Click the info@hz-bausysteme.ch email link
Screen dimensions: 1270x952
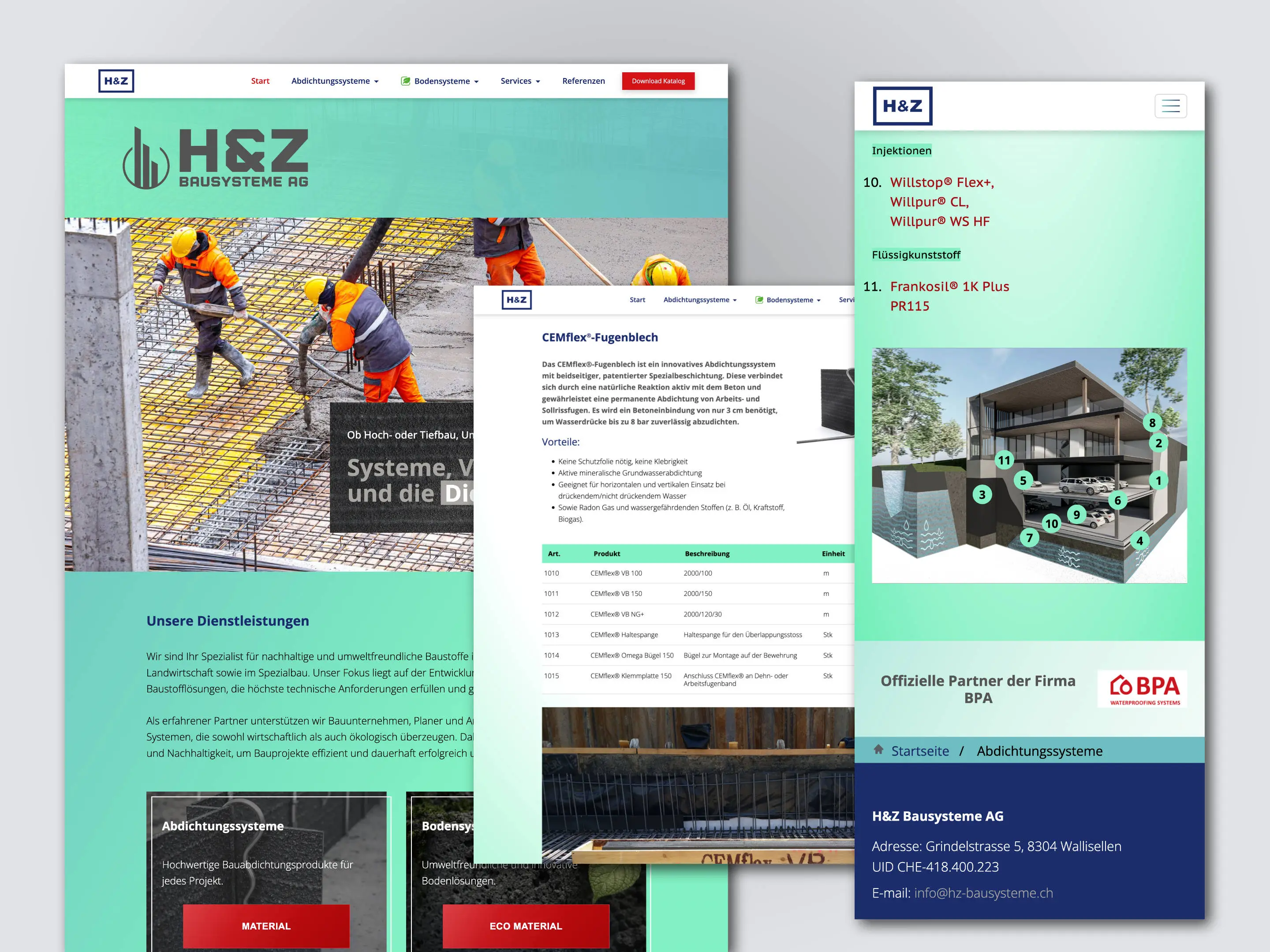tap(983, 893)
